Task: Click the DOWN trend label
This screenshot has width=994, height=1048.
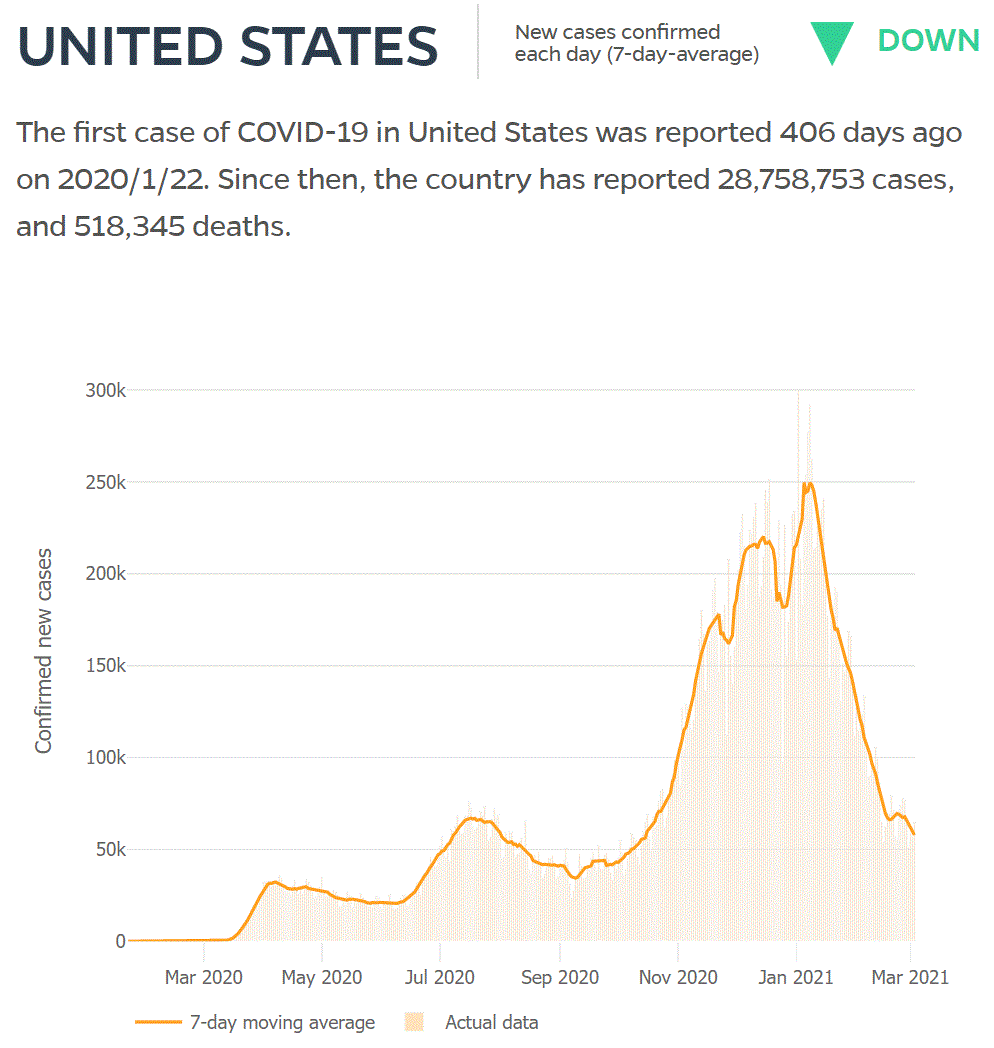Action: point(928,41)
